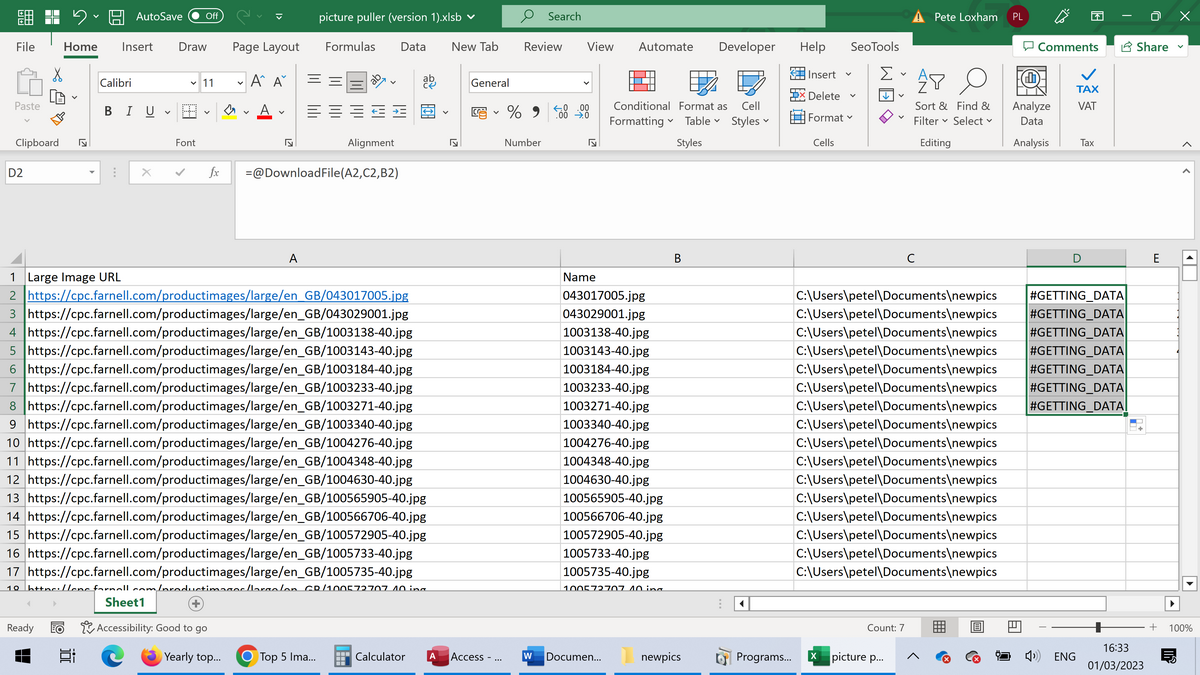
Task: Follow the en_GB/043017005.jpg hyperlink
Action: coord(220,294)
